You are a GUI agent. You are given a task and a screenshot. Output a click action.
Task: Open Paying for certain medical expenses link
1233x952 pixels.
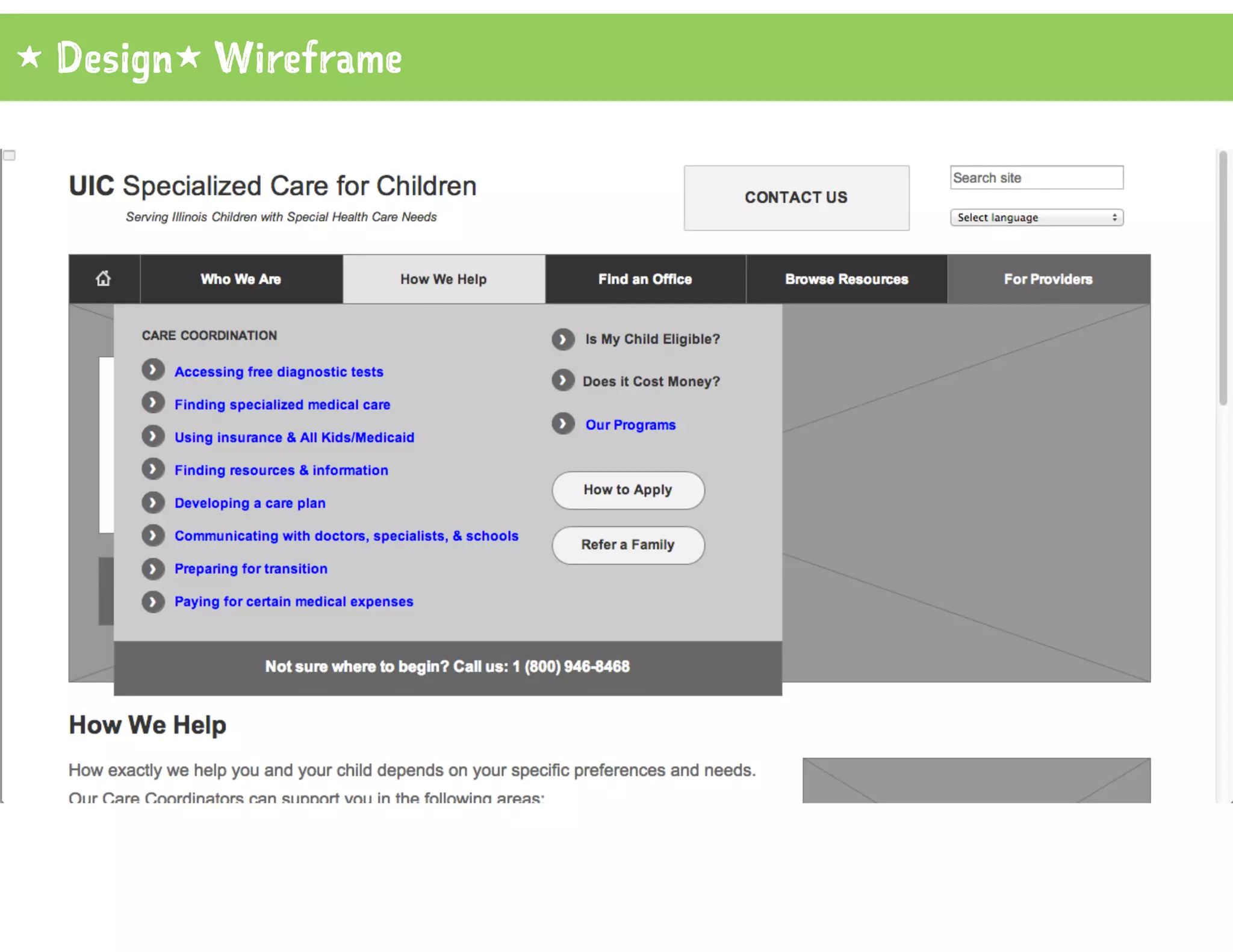[294, 601]
